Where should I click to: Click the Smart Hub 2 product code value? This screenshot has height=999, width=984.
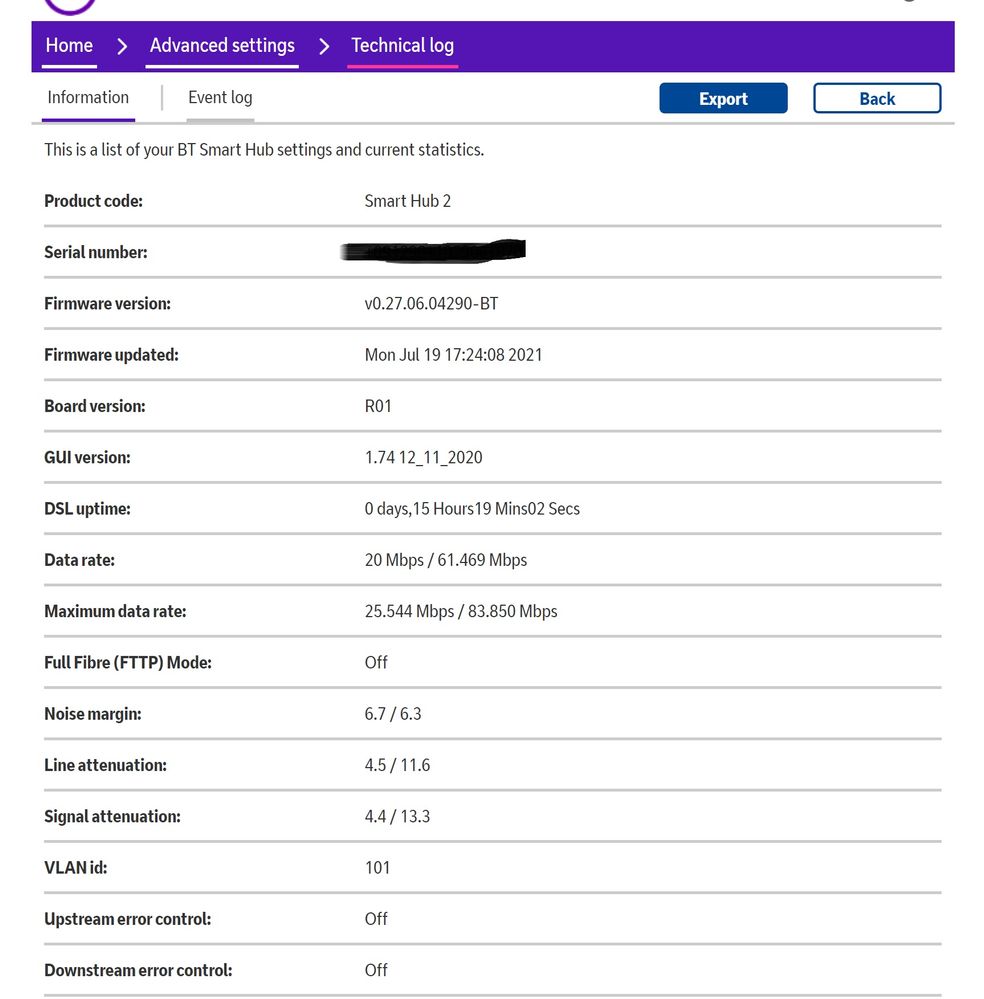[407, 201]
